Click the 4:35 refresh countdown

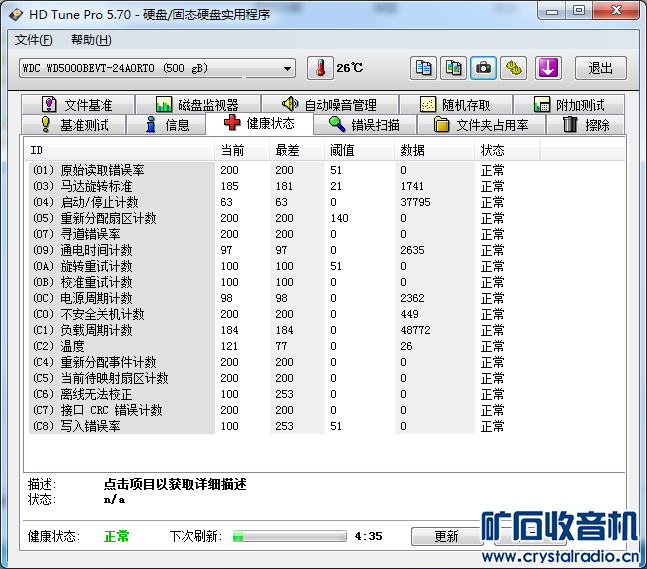[368, 536]
